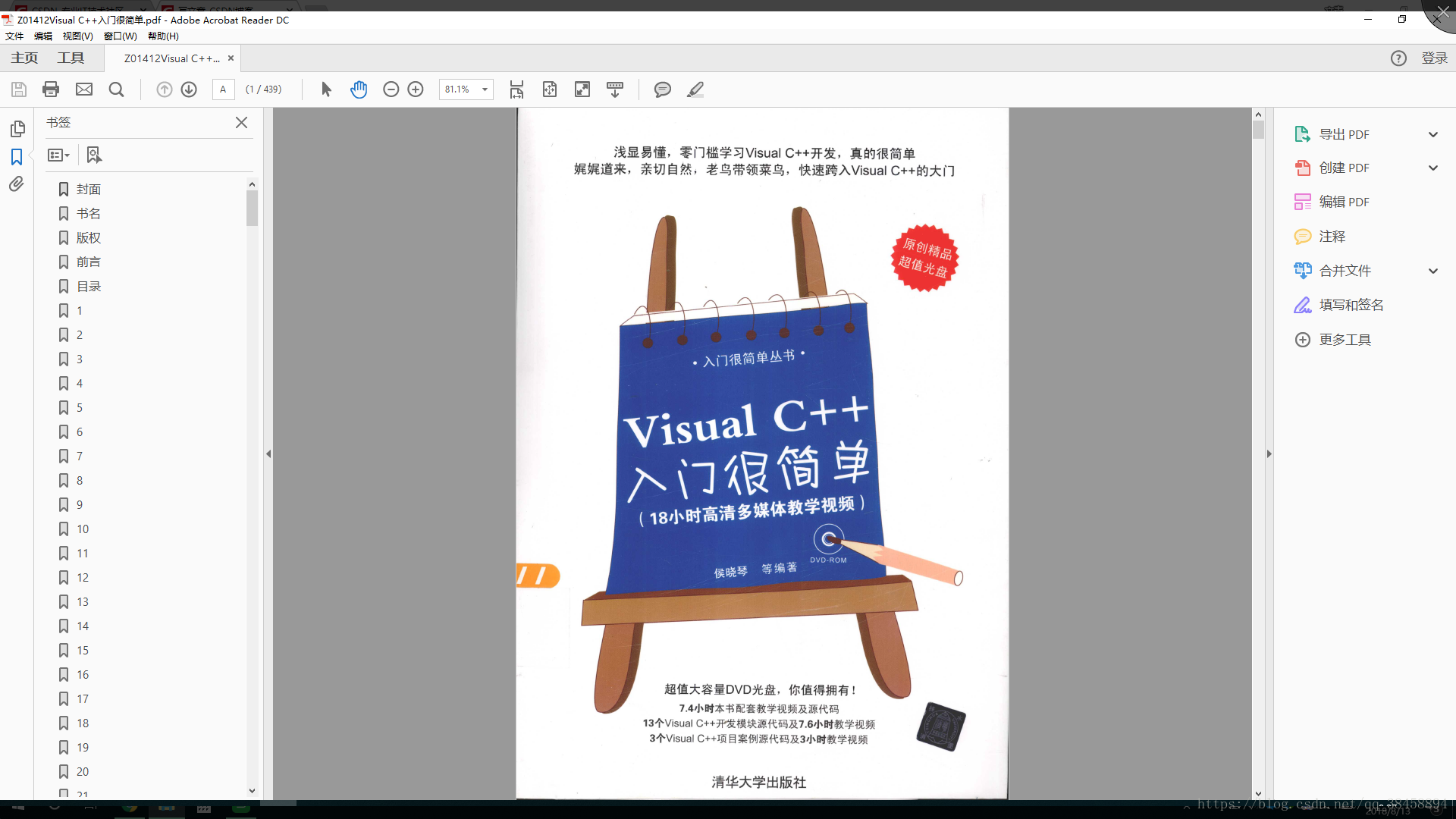Click the 合并文件 tool label
The height and width of the screenshot is (819, 1456).
pyautogui.click(x=1345, y=271)
